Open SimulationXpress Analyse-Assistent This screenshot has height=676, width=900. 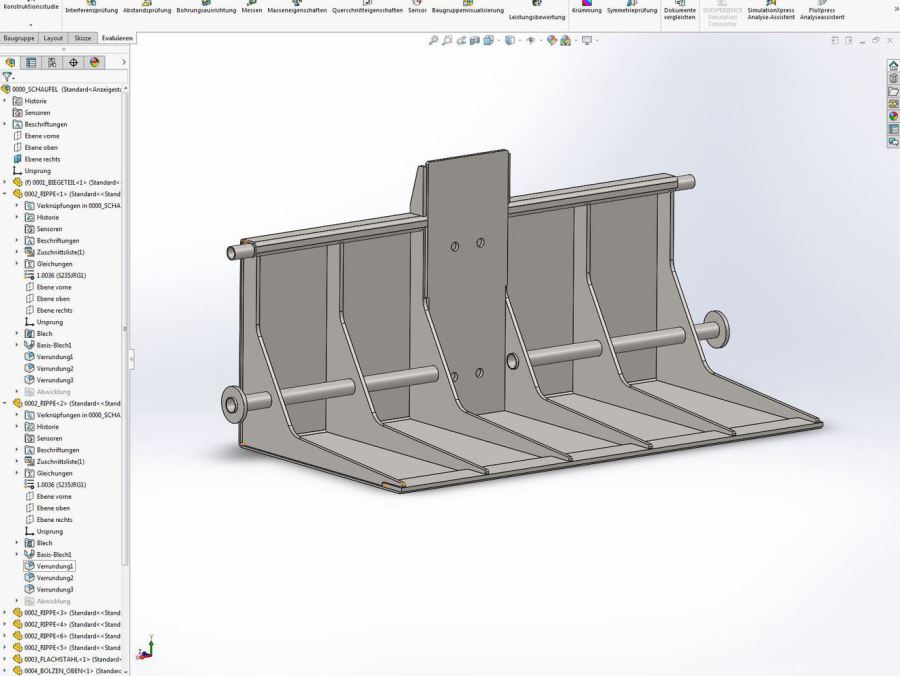click(771, 11)
